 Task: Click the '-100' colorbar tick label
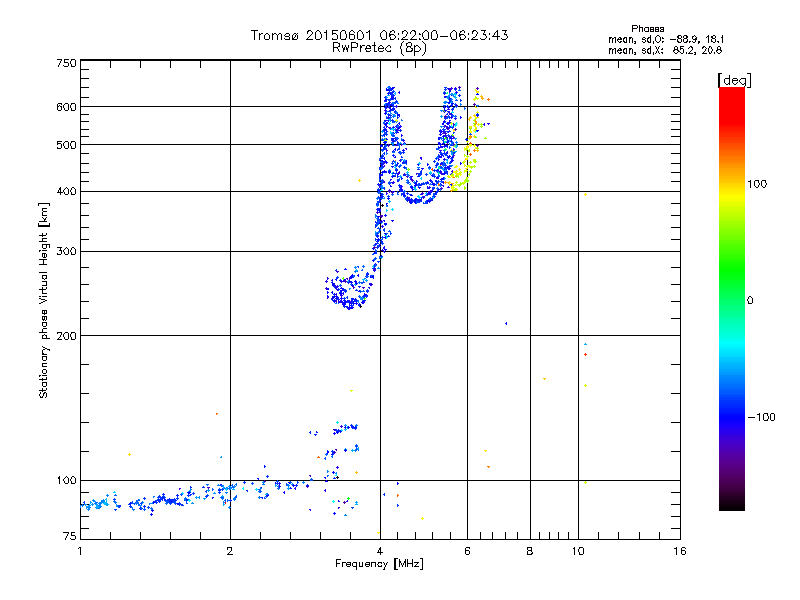761,417
